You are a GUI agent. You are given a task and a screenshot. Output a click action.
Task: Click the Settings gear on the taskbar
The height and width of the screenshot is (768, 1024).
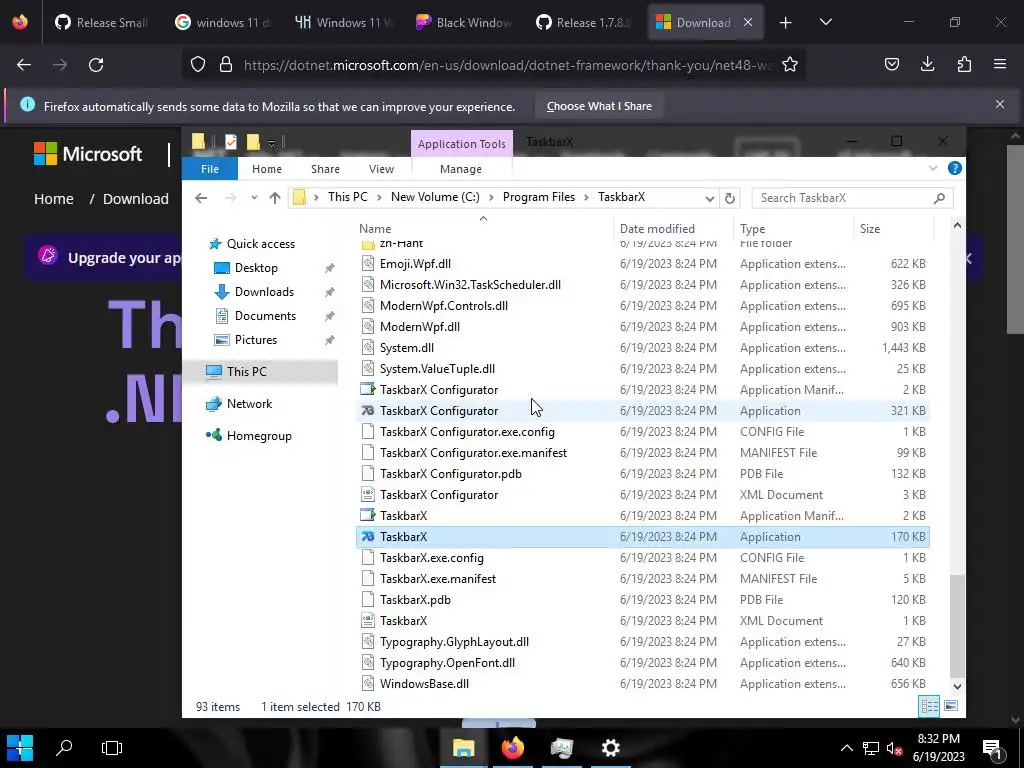coord(611,748)
